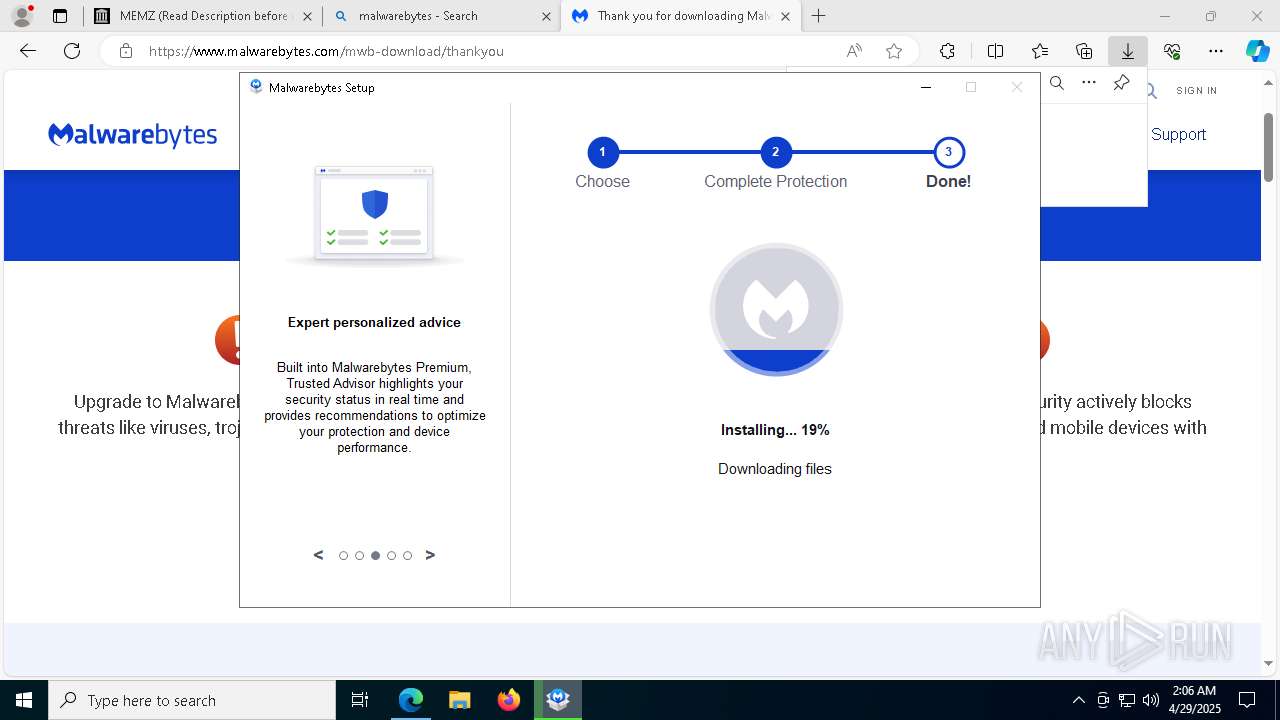Close the MEMZ browser tab
The width and height of the screenshot is (1280, 720).
(307, 16)
